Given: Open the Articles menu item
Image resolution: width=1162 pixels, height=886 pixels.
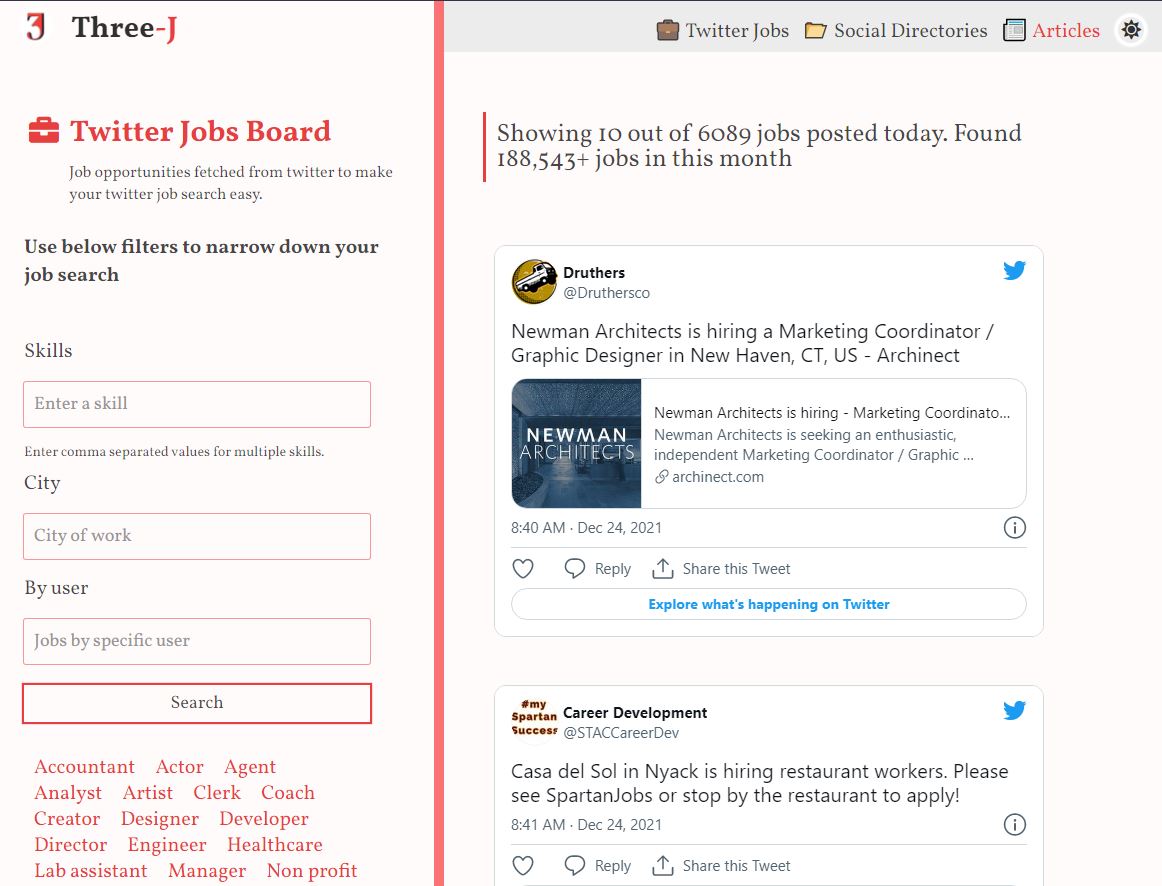Looking at the screenshot, I should click(1066, 30).
